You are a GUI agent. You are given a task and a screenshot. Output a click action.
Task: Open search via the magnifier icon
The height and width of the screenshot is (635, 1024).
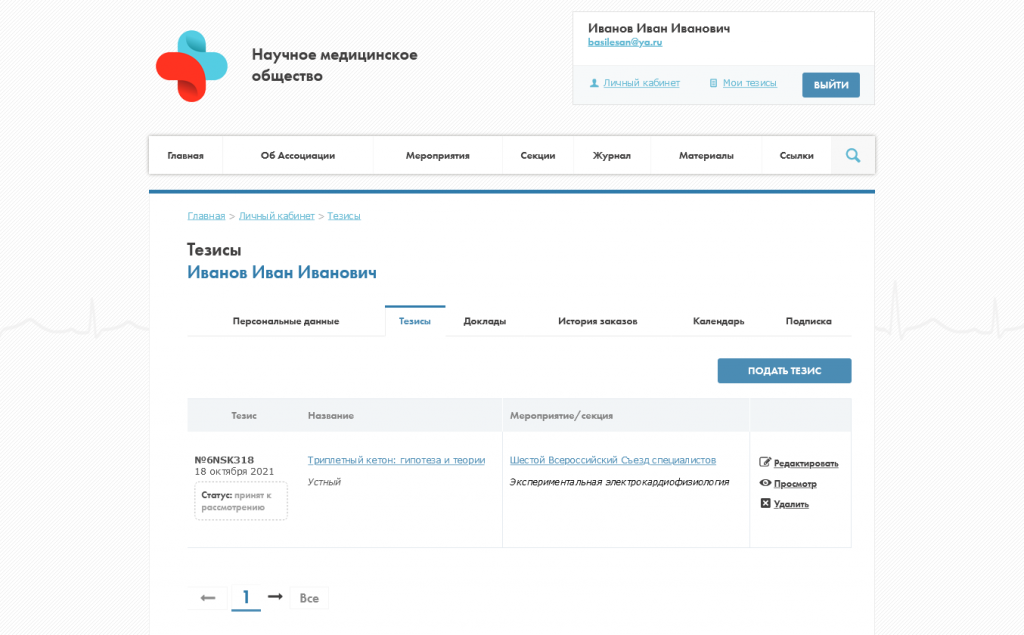[852, 155]
